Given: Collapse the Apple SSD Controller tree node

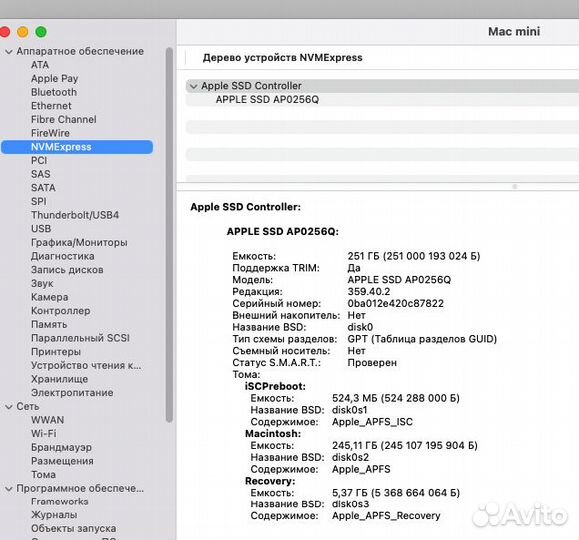Looking at the screenshot, I should click(193, 86).
